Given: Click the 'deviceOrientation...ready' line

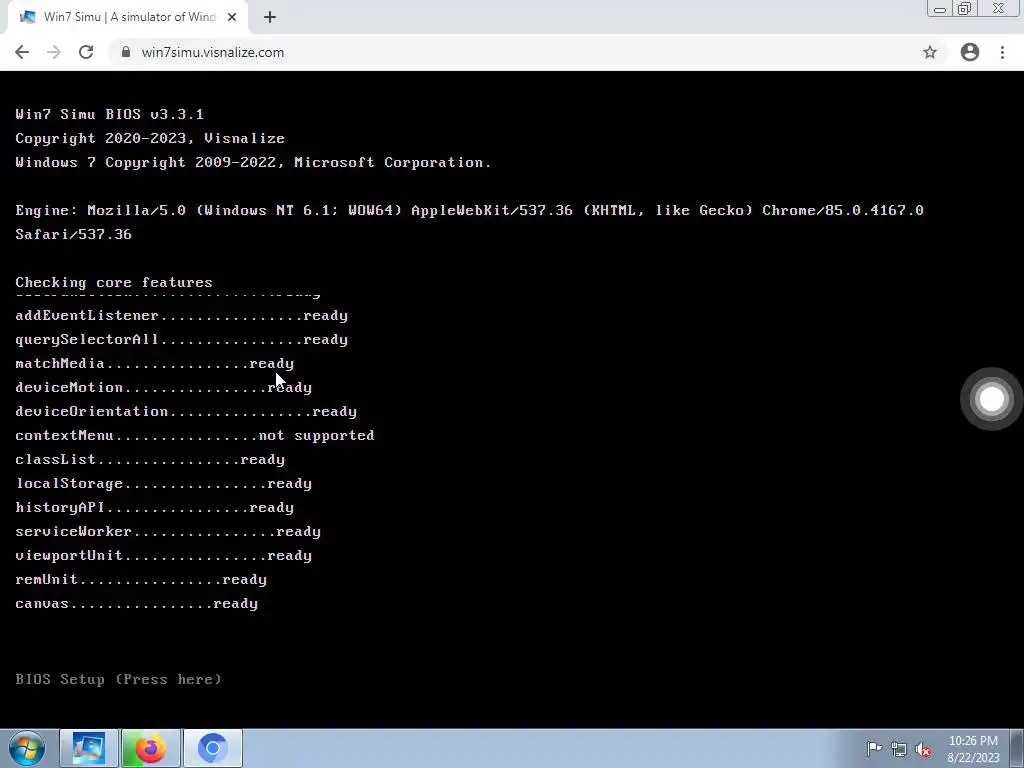Looking at the screenshot, I should (x=186, y=411).
